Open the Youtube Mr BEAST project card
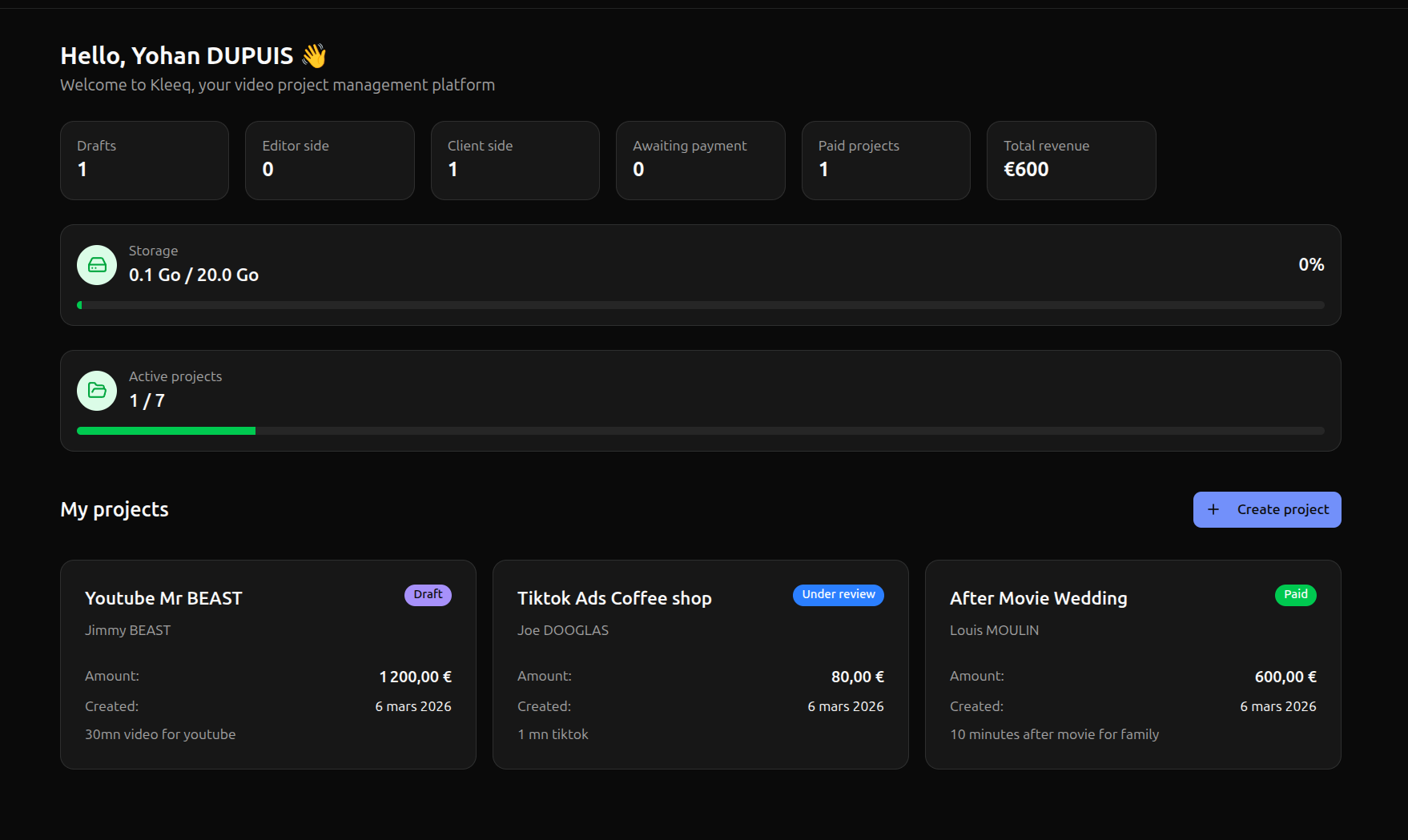This screenshot has width=1408, height=840. point(268,665)
